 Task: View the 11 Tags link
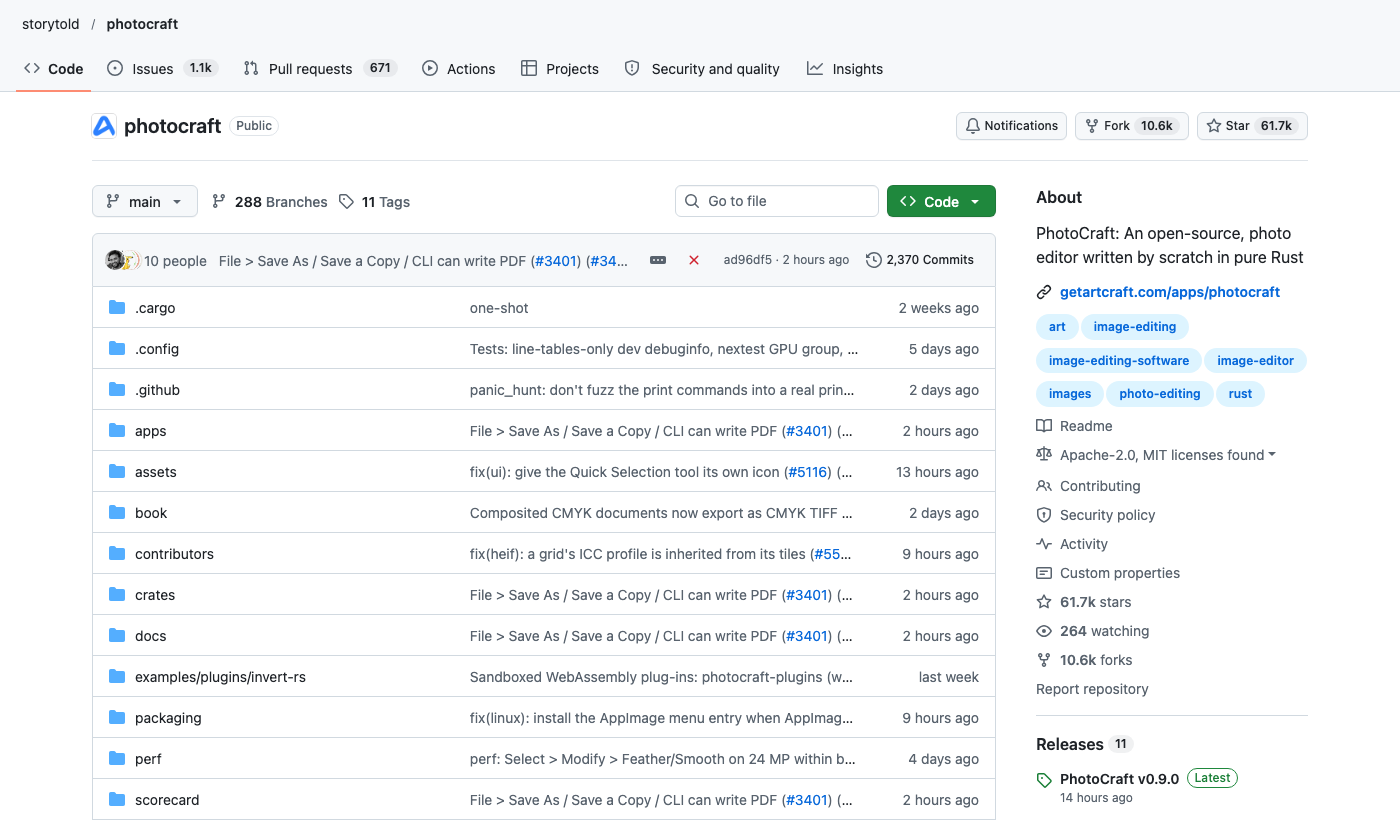(374, 202)
